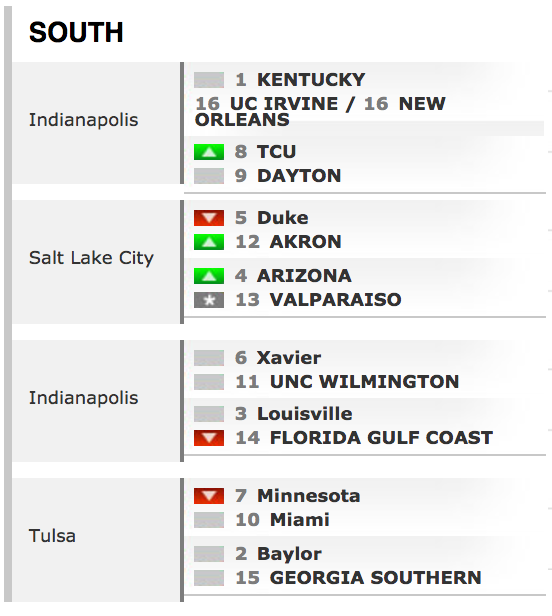Select the Georgia Southern team name
This screenshot has width=552, height=616.
click(375, 578)
